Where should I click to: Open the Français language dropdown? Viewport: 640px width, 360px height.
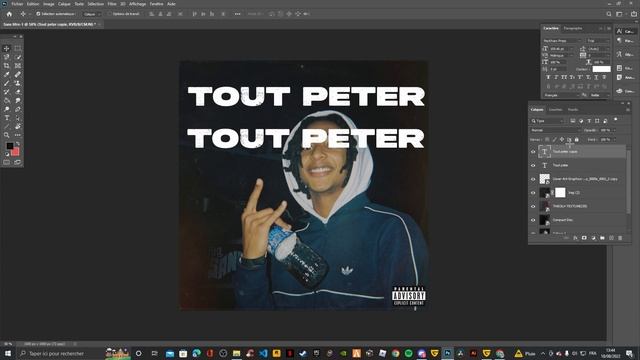[561, 95]
